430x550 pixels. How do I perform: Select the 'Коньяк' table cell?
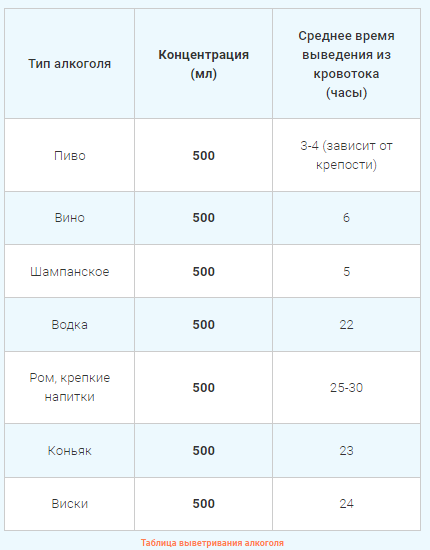pos(69,450)
